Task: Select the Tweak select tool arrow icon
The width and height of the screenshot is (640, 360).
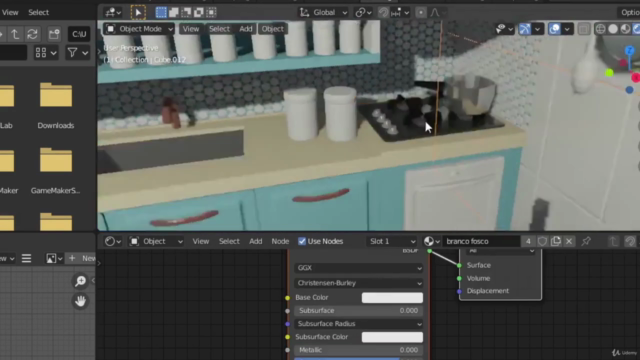Action: 138,13
